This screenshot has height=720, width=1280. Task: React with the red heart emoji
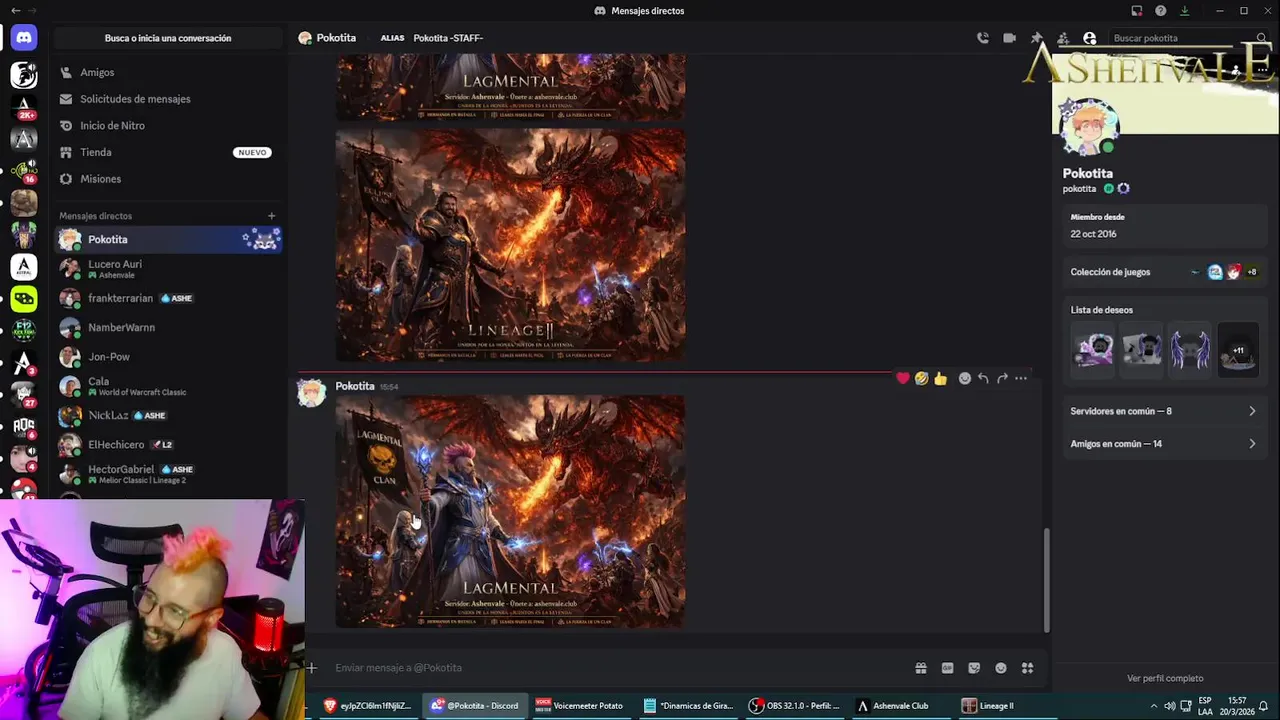903,378
